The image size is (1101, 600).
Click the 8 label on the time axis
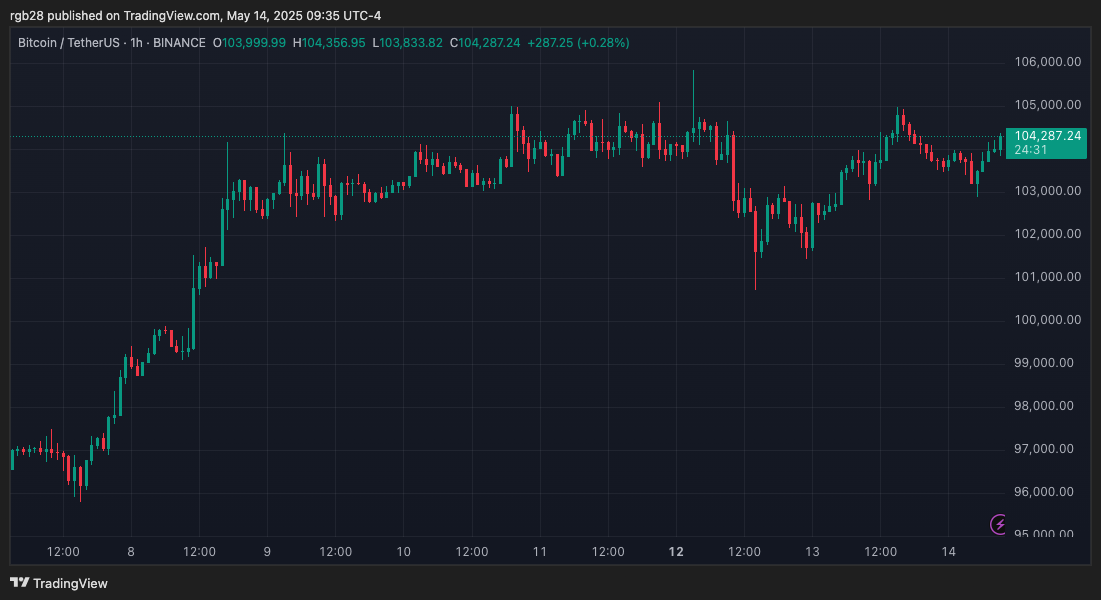click(130, 551)
